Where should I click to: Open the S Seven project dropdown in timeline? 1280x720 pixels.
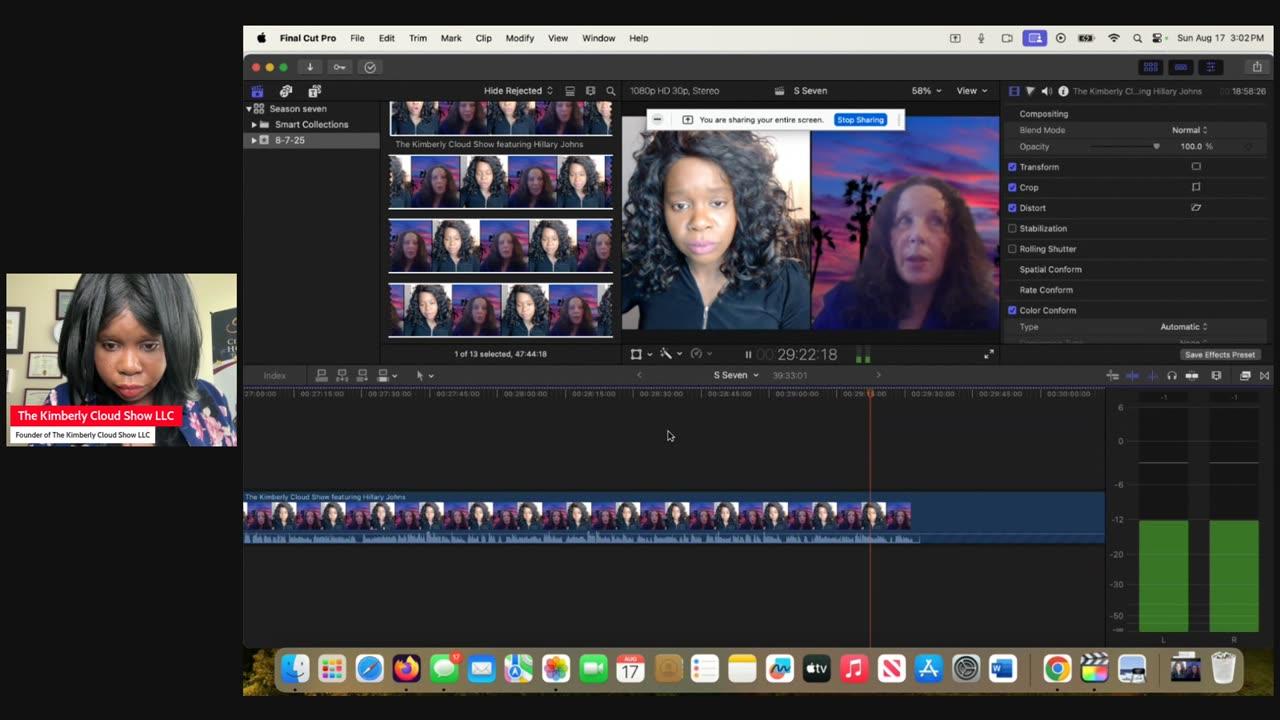click(736, 375)
